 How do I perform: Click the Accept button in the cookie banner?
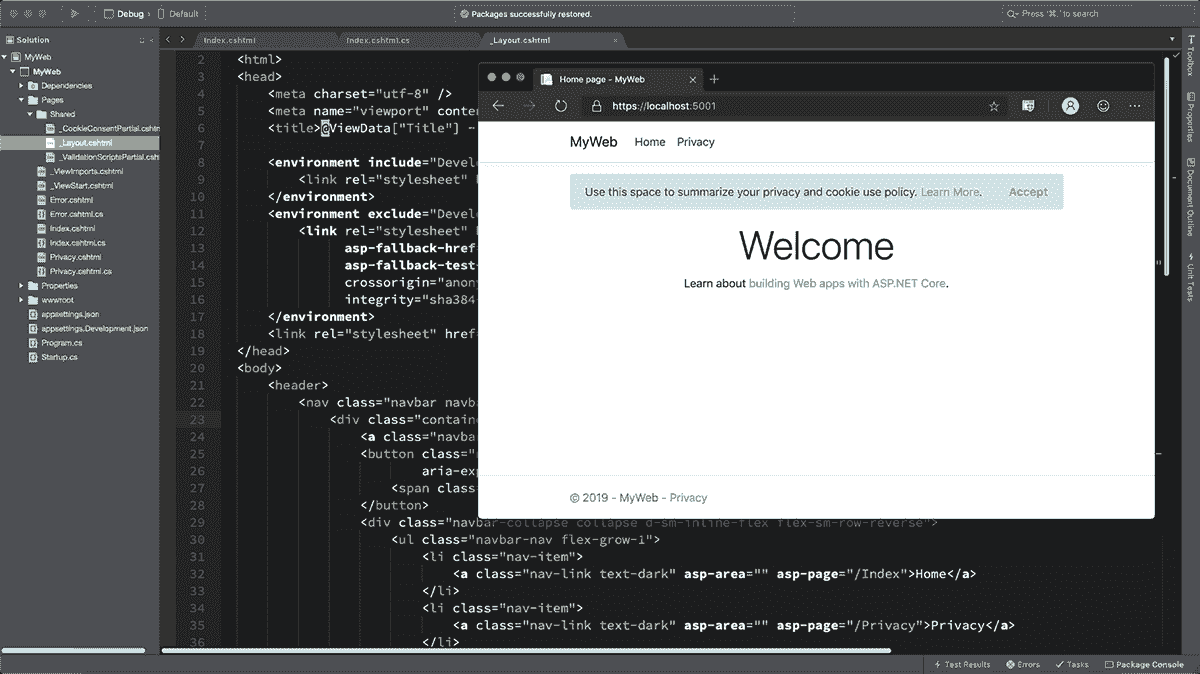tap(1029, 191)
